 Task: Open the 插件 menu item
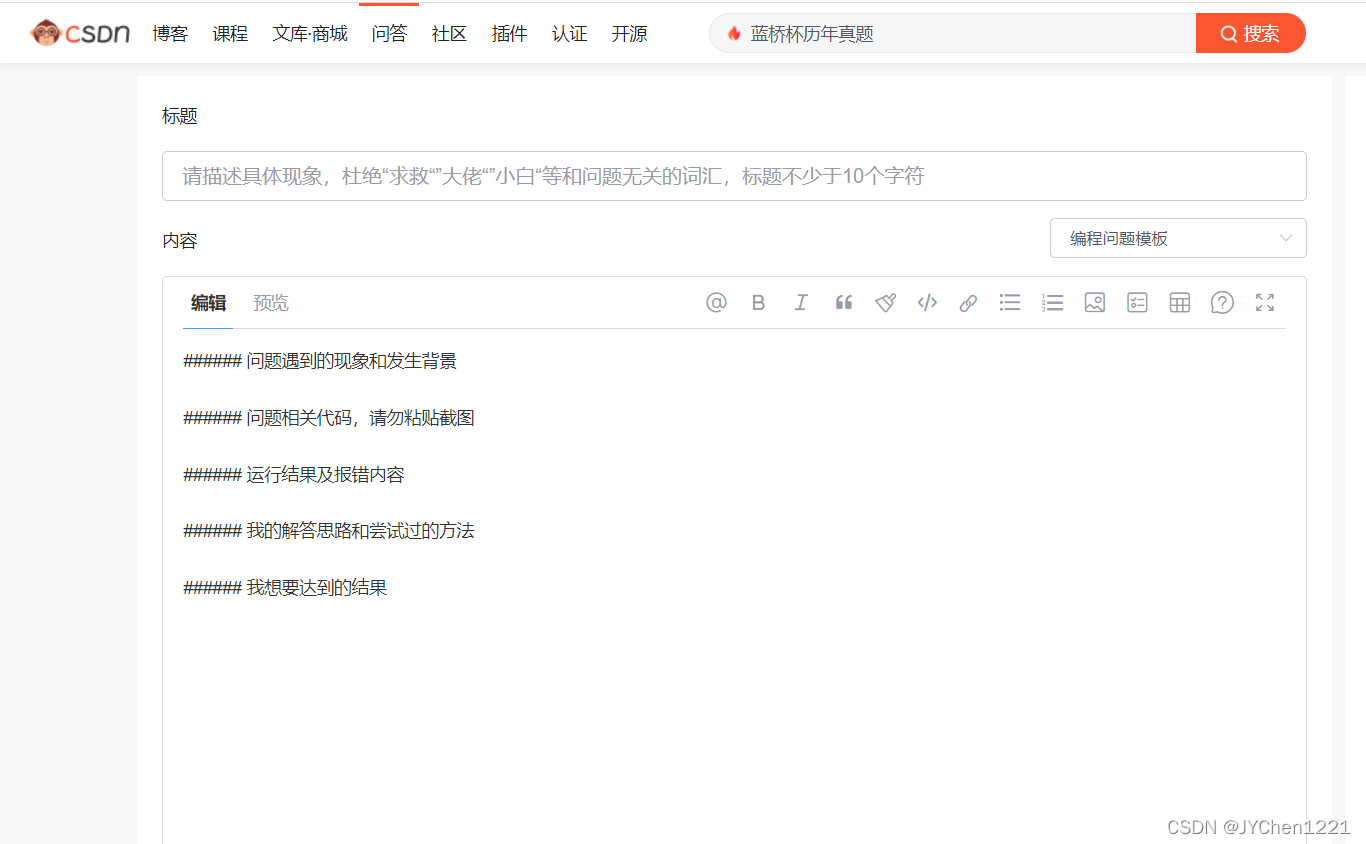tap(509, 33)
